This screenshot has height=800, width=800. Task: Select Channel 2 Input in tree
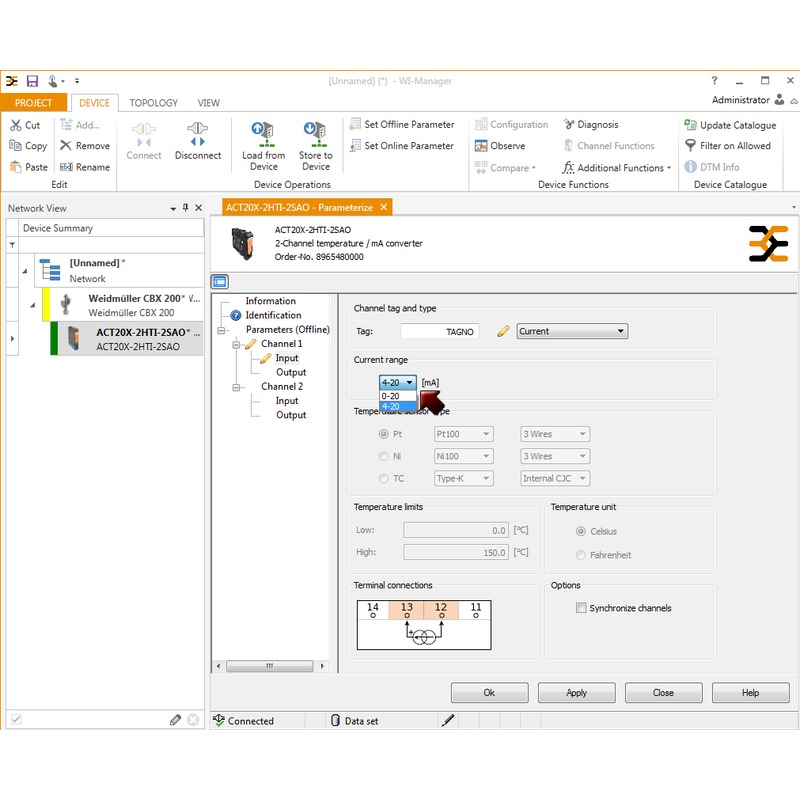click(x=287, y=401)
